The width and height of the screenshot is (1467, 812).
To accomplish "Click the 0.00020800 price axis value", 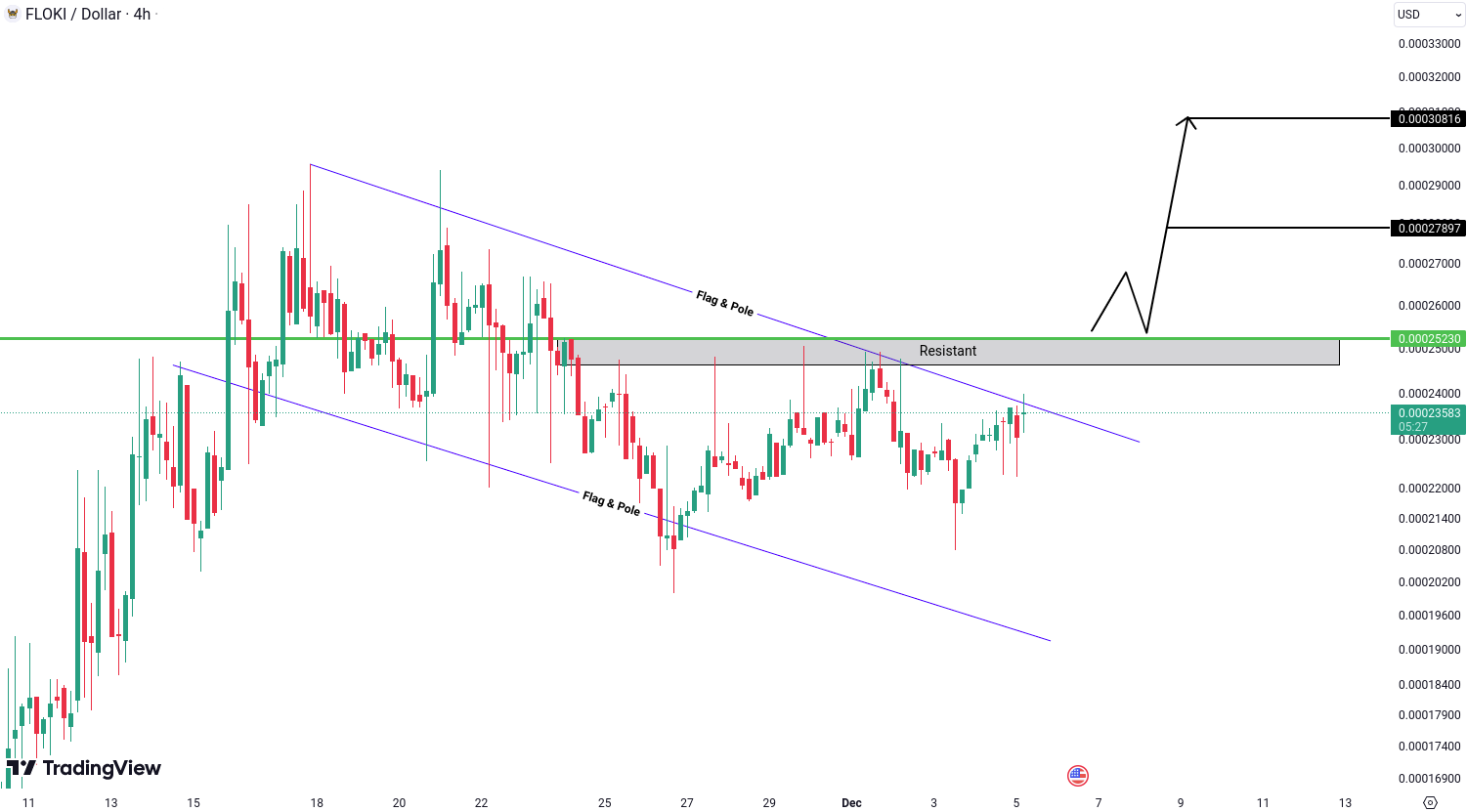I will 1429,550.
